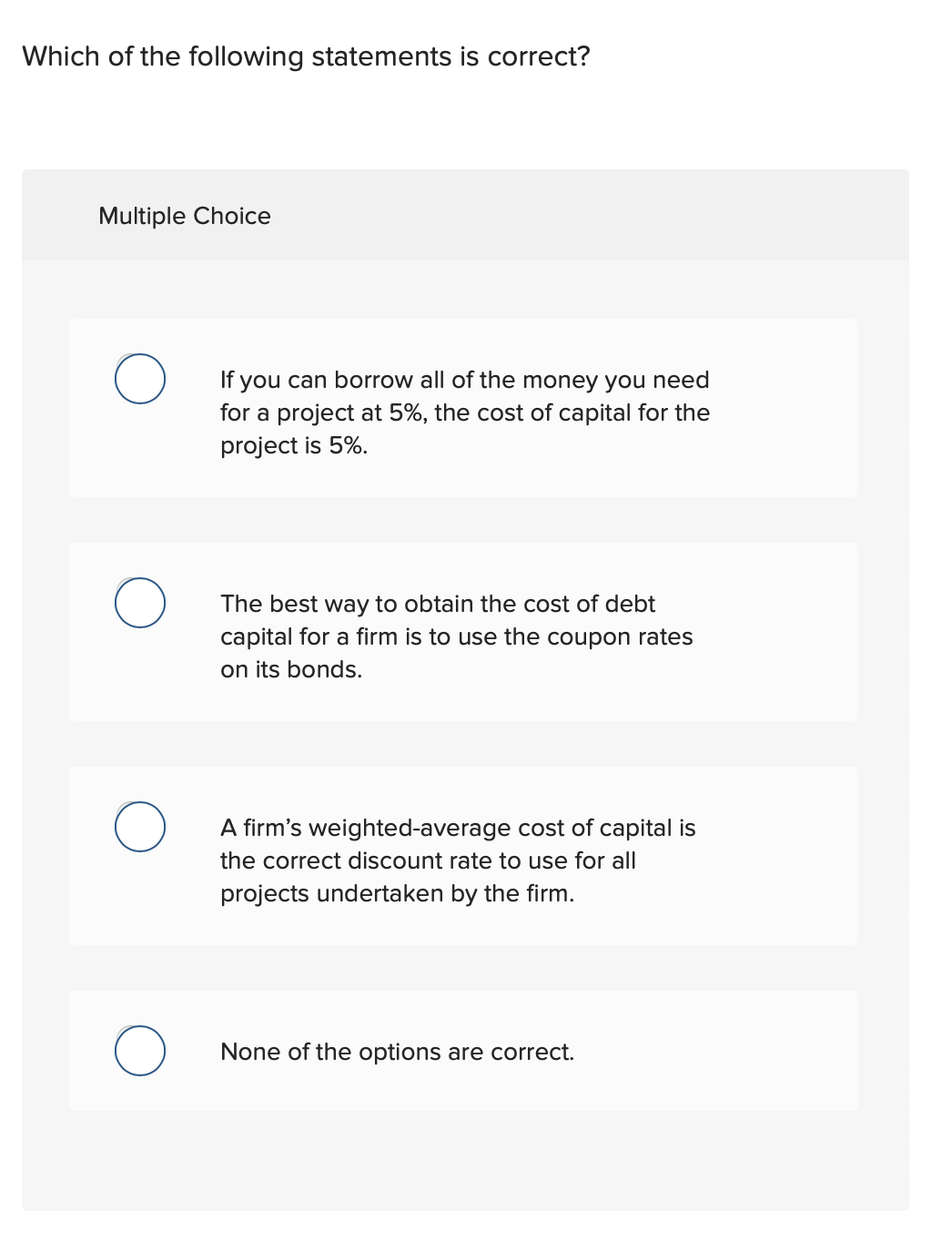Click the answer about weighted-average cost of capital
Image resolution: width=952 pixels, height=1242 pixels.
click(458, 860)
